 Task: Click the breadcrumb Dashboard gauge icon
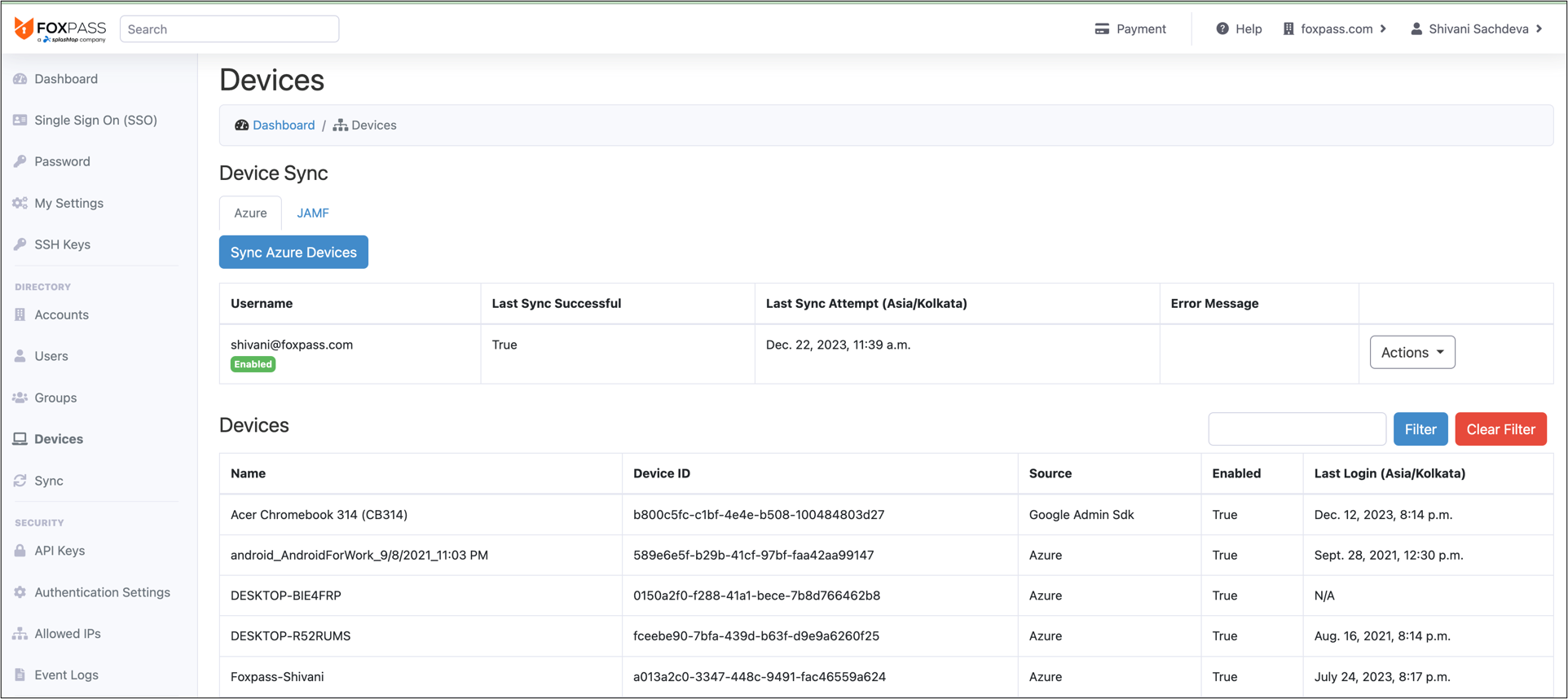(x=242, y=125)
